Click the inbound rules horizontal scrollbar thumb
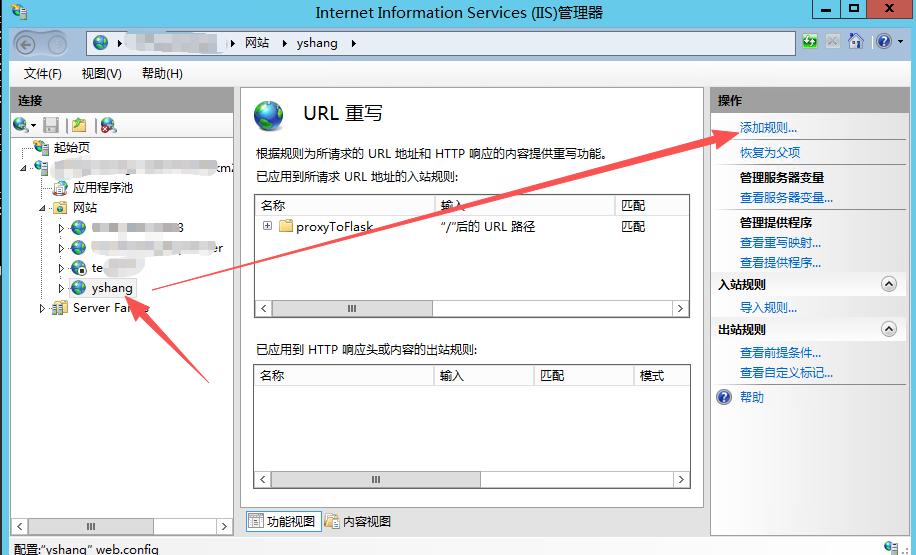 [352, 308]
